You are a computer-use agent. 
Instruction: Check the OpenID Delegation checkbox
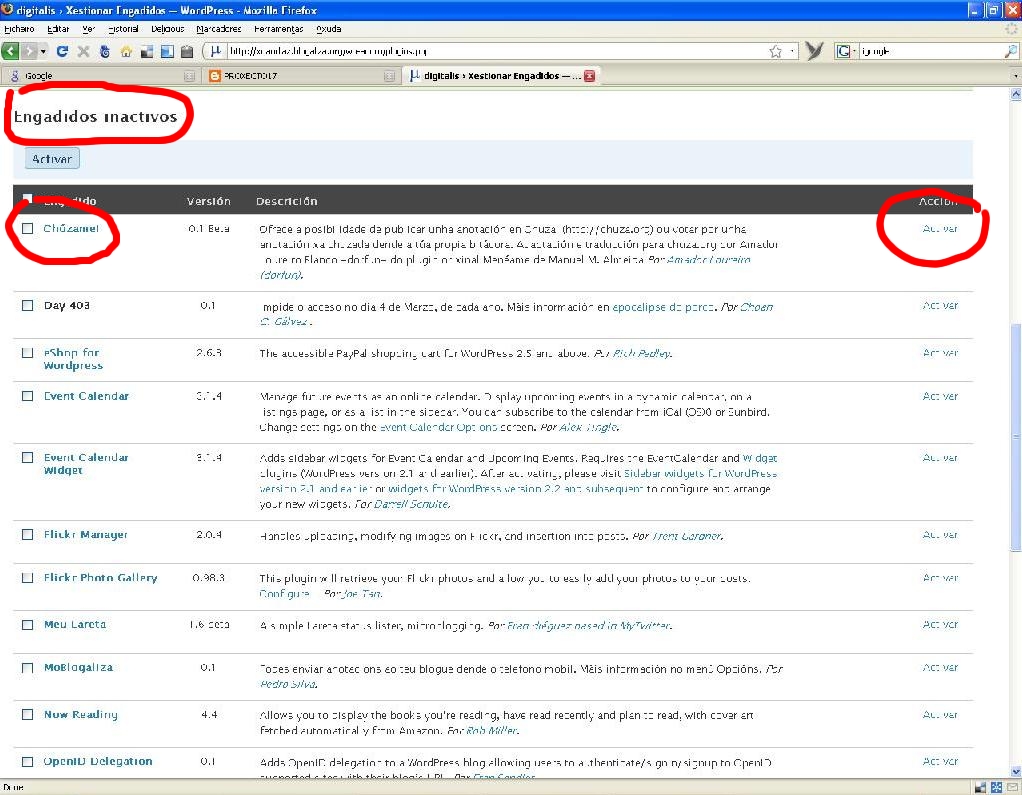[27, 761]
